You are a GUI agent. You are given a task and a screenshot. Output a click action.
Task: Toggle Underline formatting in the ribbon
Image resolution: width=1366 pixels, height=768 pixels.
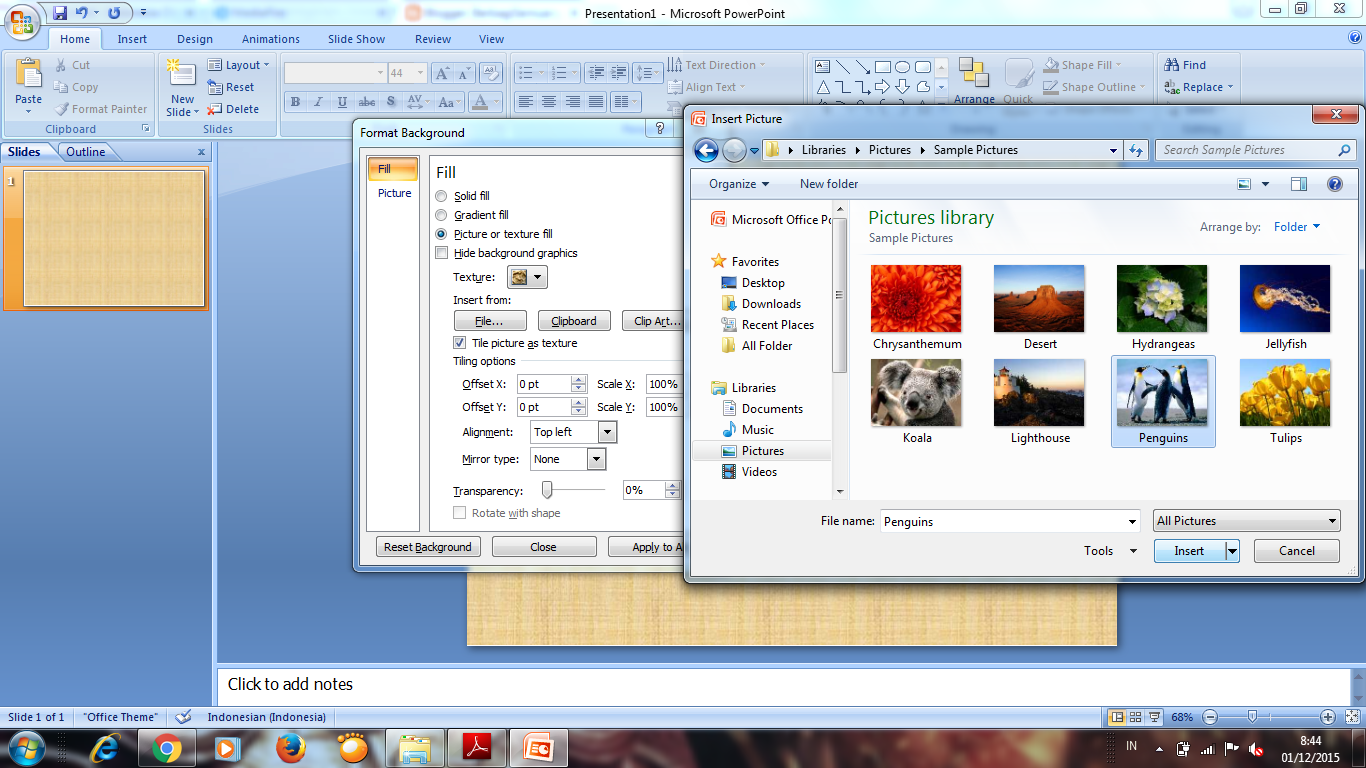click(x=343, y=102)
